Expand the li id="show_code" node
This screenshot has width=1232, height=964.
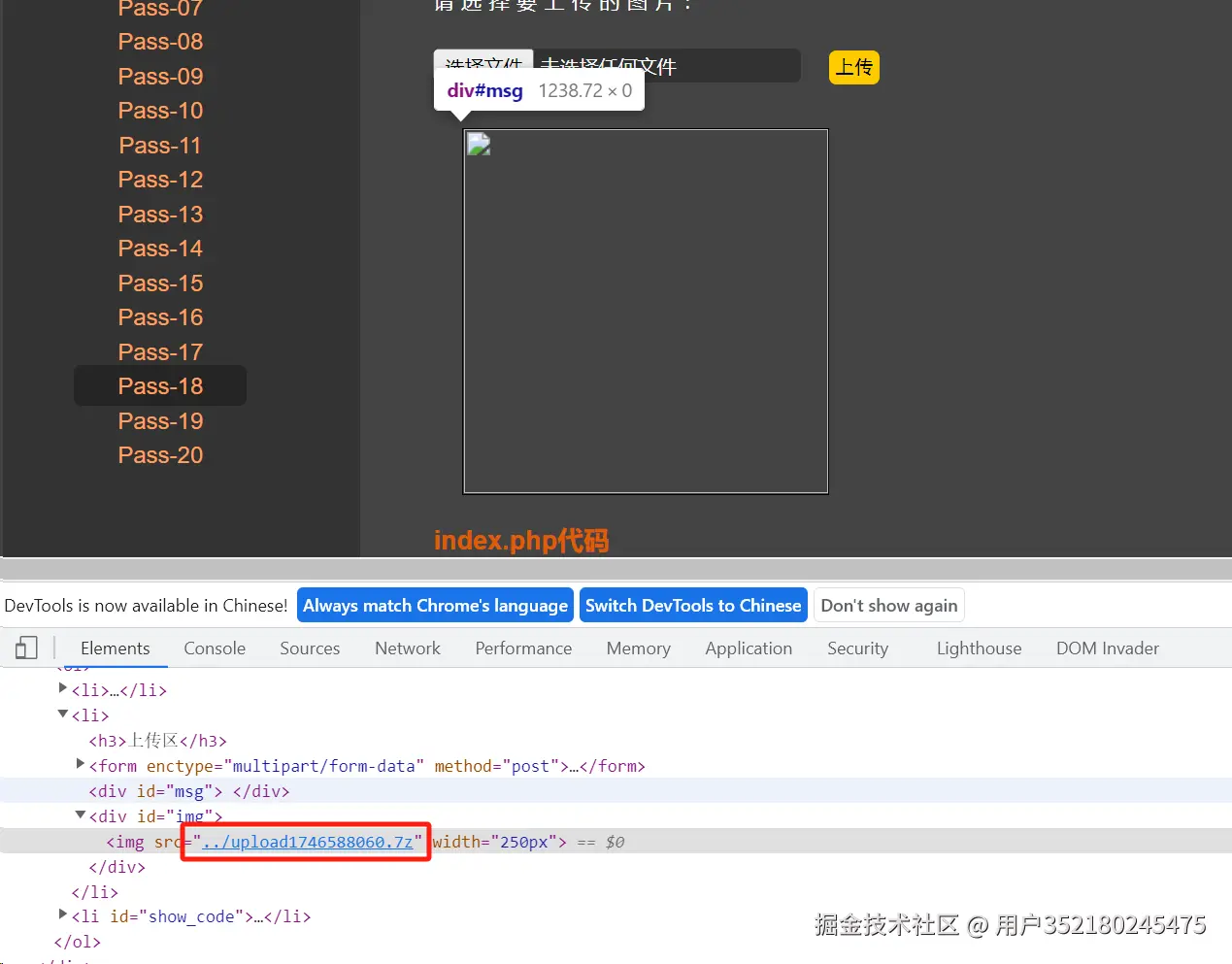click(63, 914)
